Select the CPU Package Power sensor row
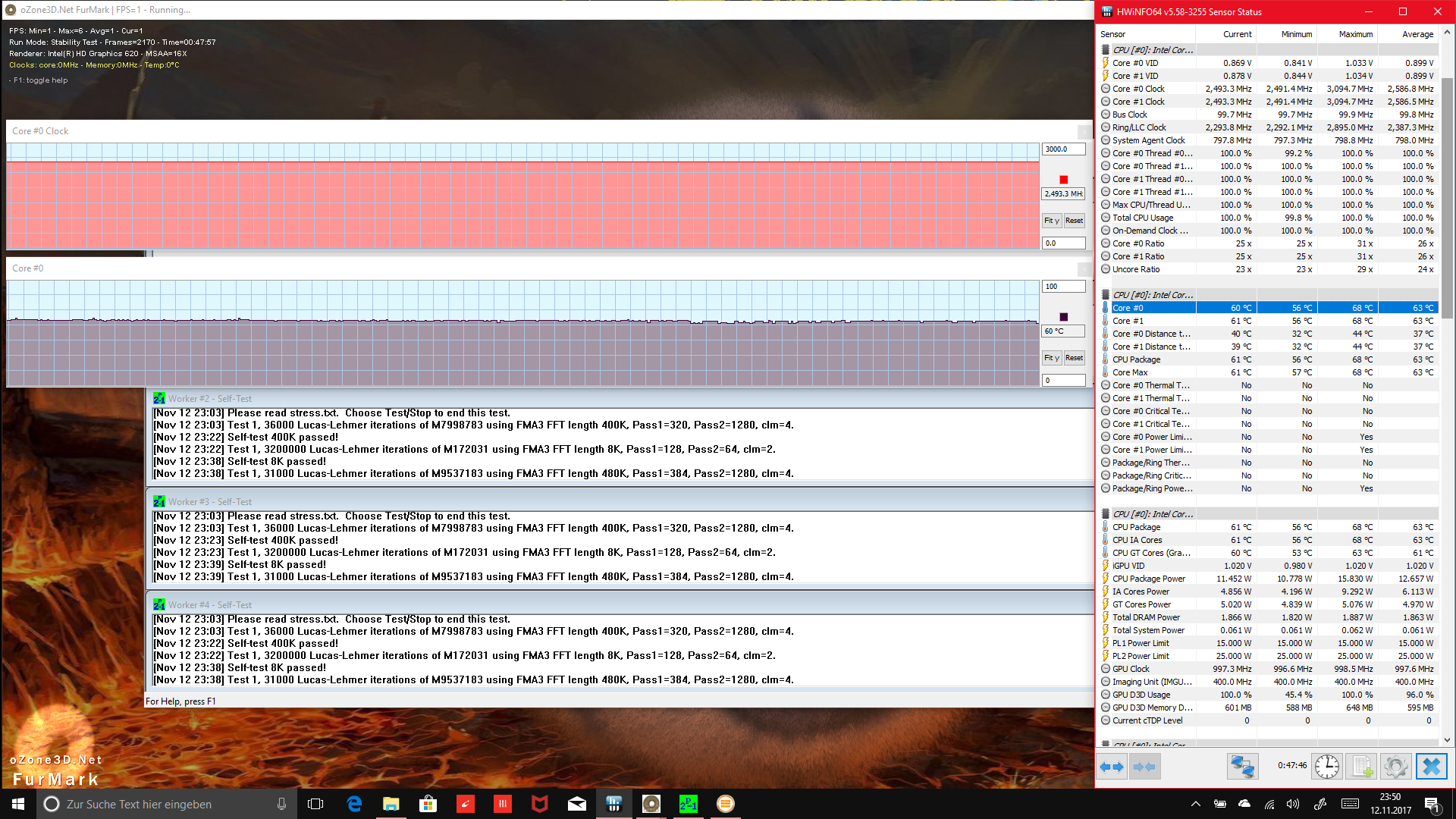 point(1266,579)
